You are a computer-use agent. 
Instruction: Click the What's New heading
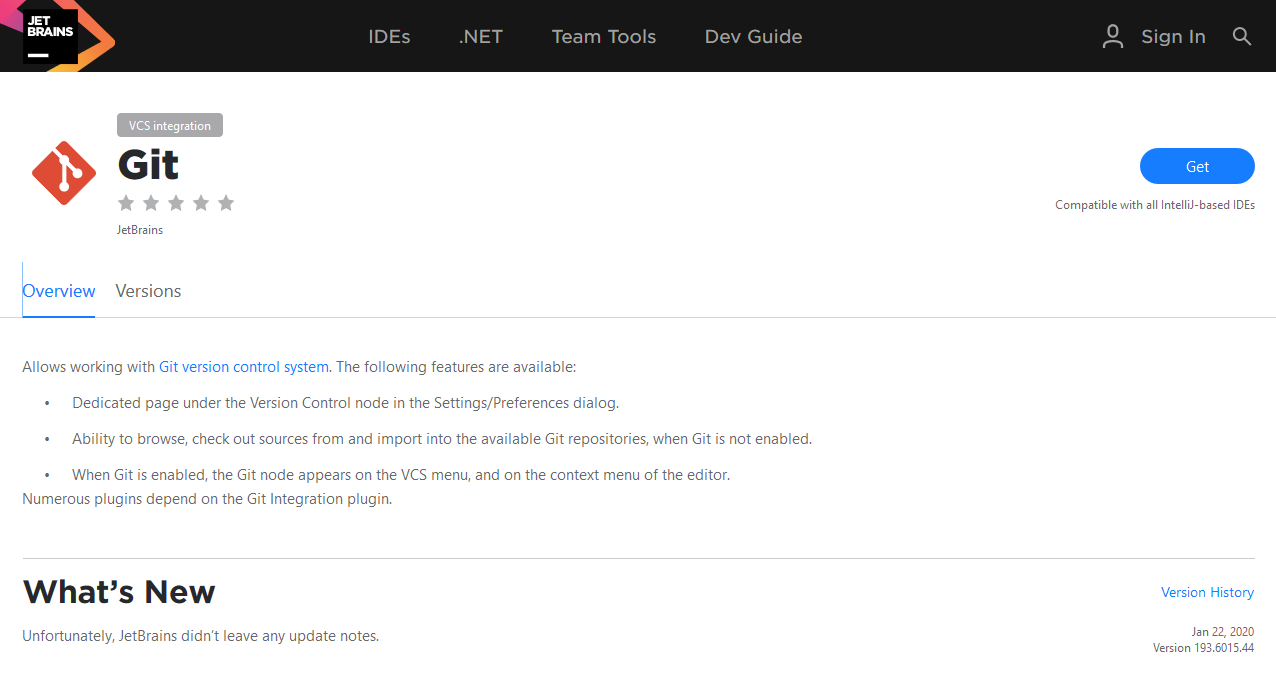tap(119, 592)
